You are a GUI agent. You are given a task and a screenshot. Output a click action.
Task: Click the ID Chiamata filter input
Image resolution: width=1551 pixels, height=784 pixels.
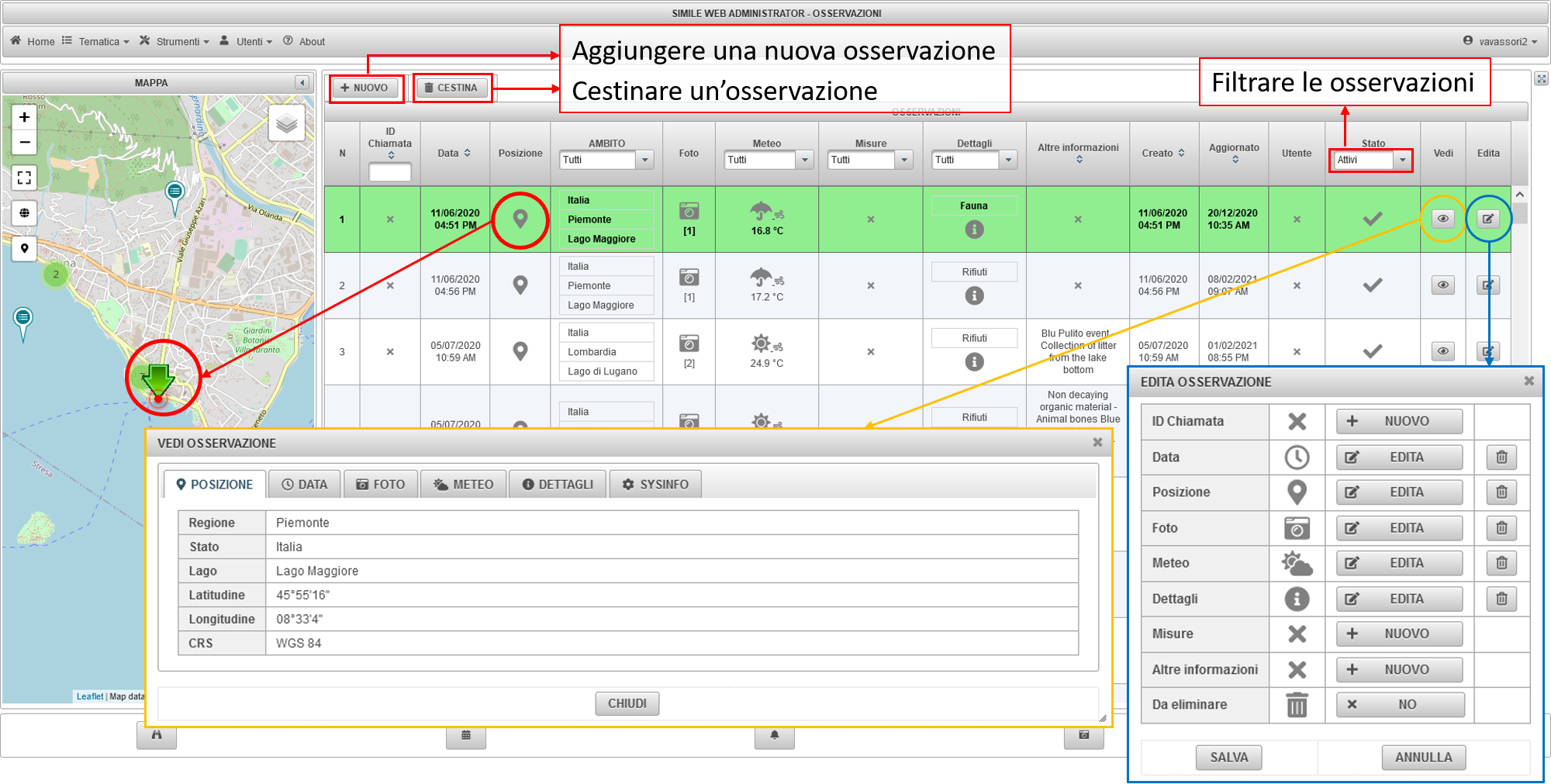[x=390, y=173]
